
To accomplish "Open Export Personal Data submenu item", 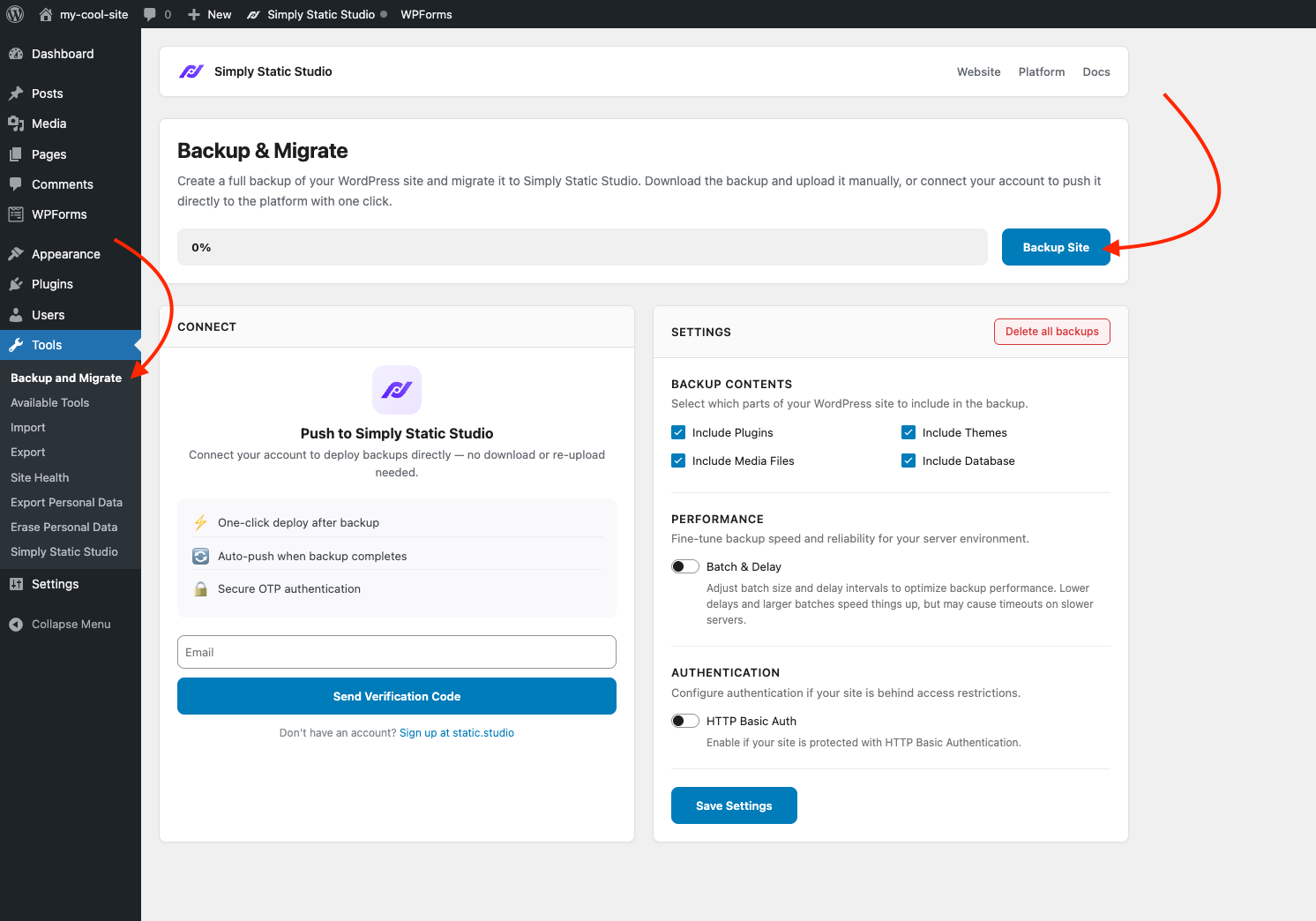I will 66,502.
